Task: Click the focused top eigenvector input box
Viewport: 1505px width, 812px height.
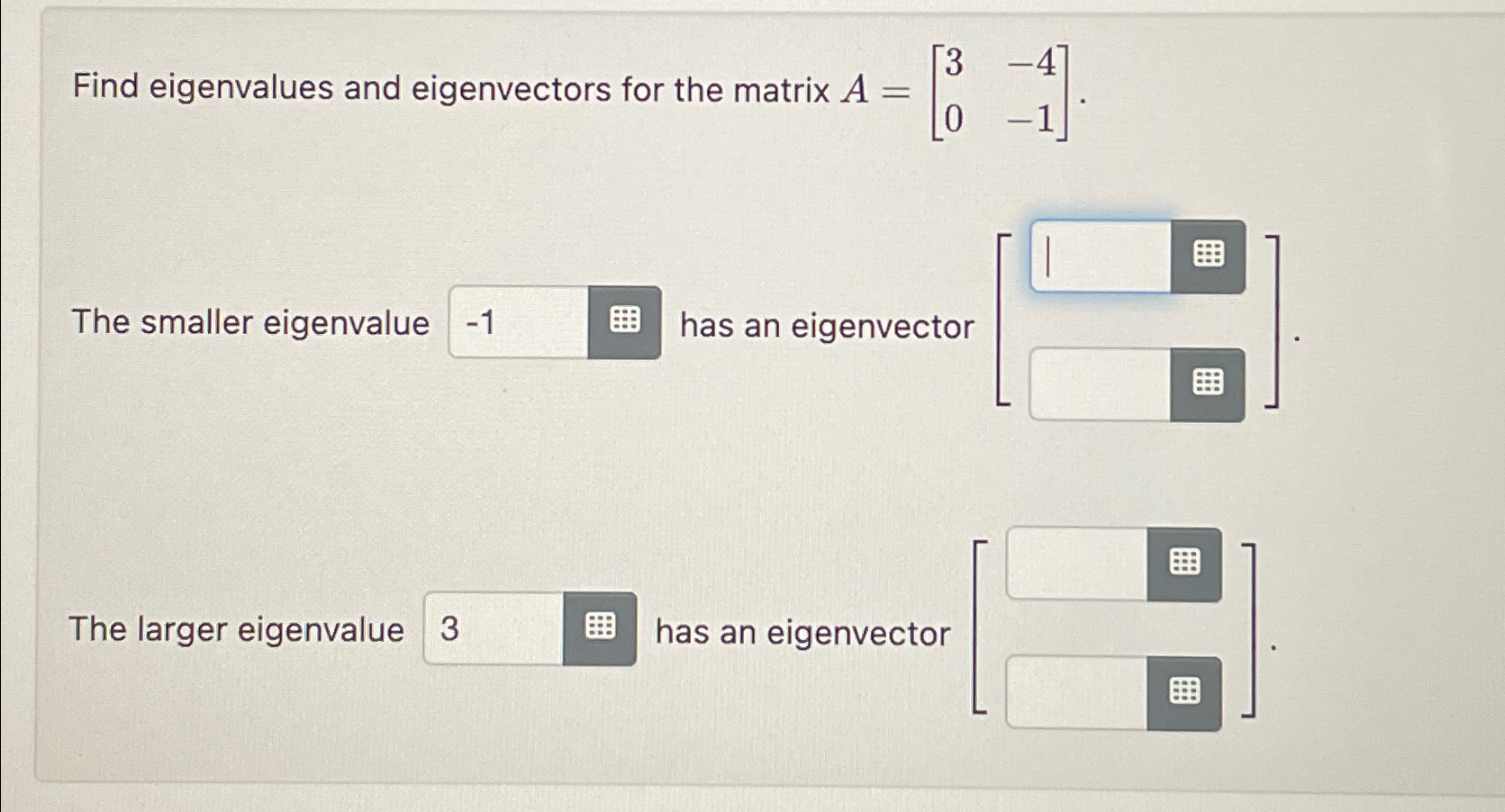Action: coord(1099,256)
